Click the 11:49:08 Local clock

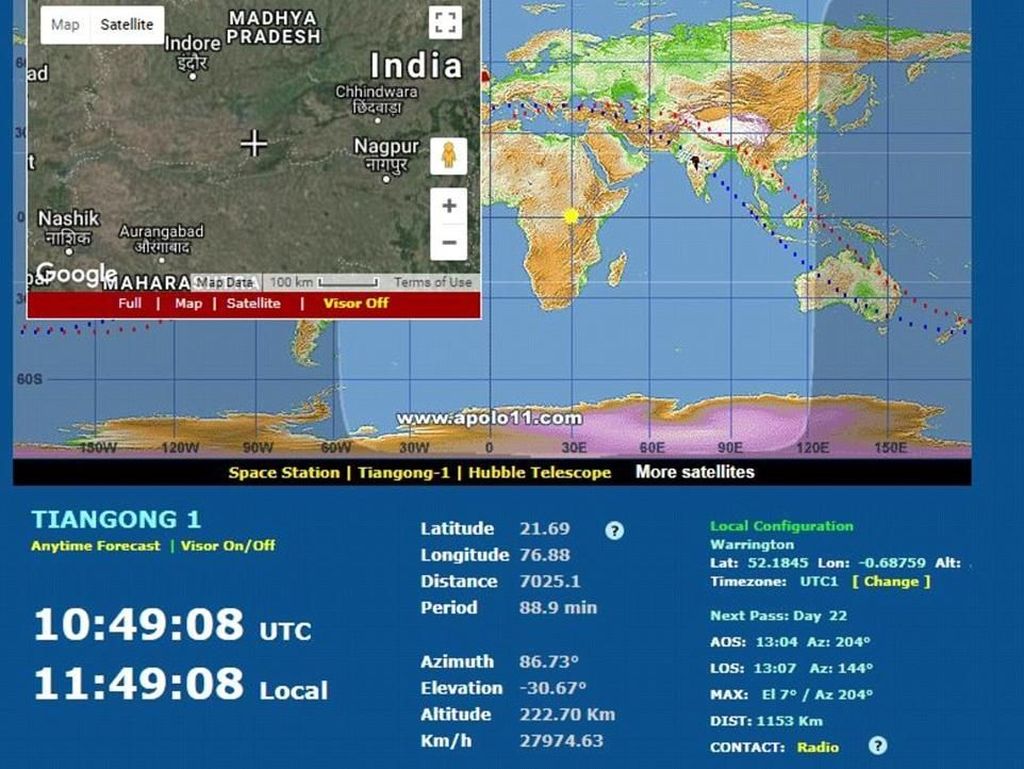click(181, 684)
